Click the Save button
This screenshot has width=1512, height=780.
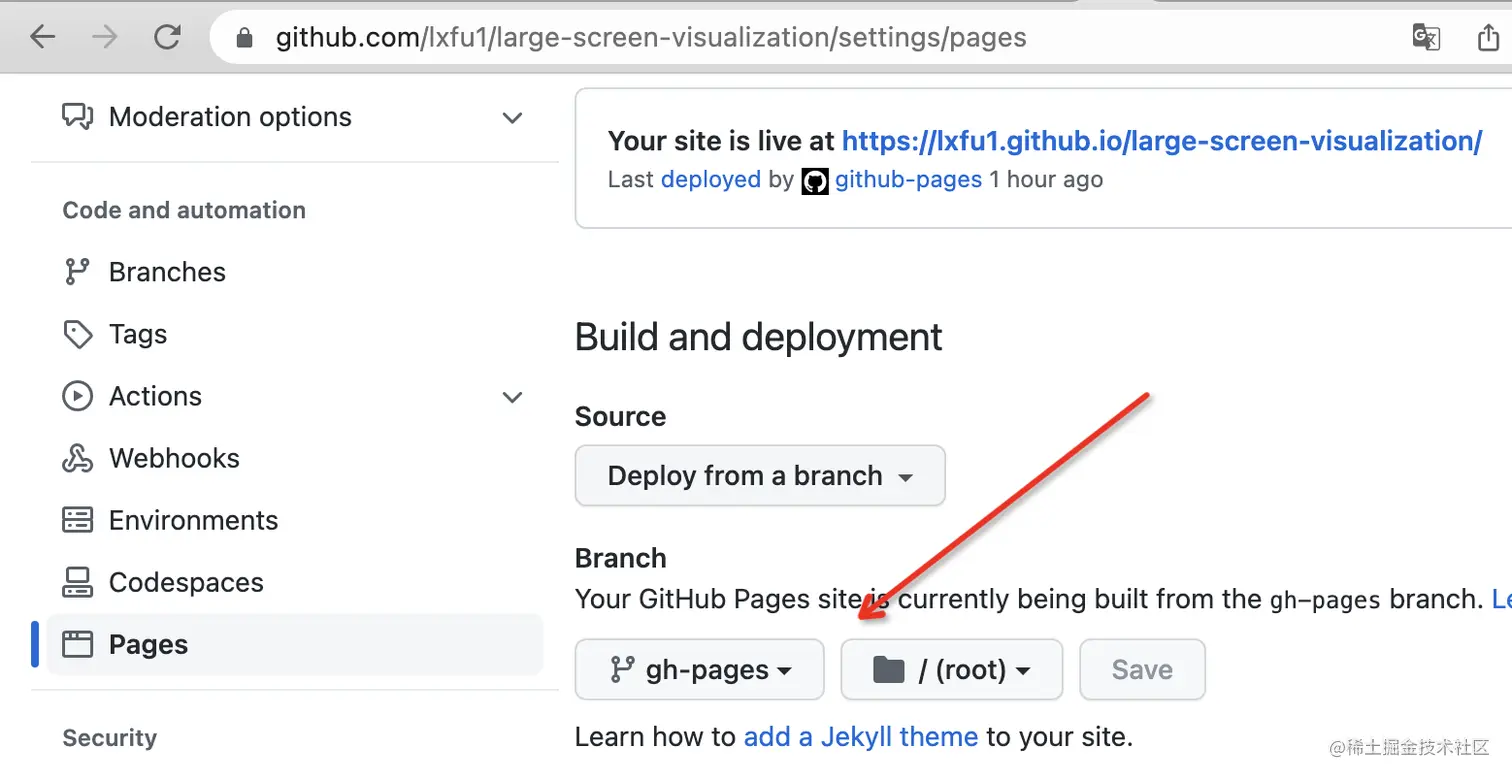click(1143, 670)
